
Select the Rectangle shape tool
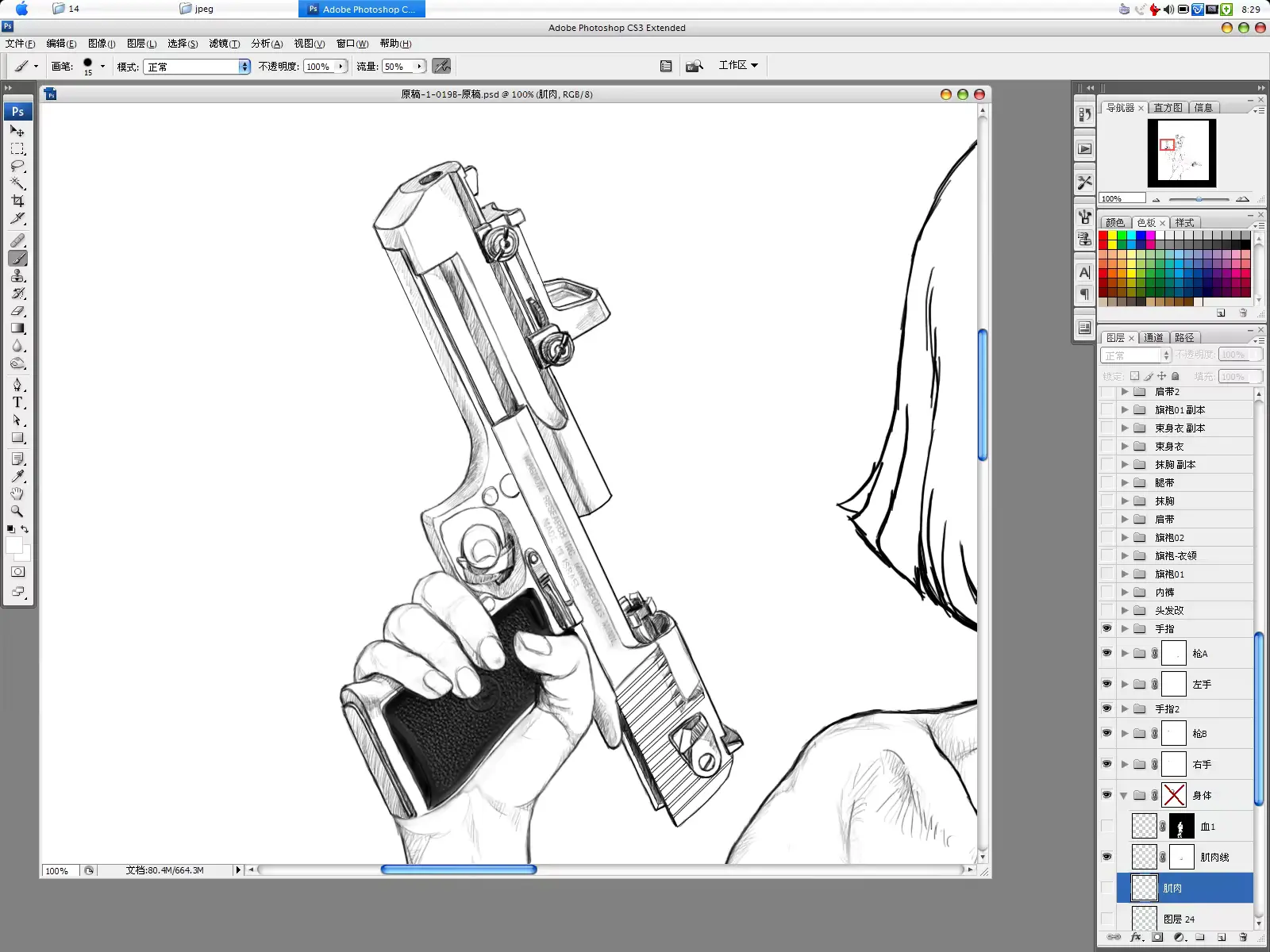pyautogui.click(x=17, y=437)
